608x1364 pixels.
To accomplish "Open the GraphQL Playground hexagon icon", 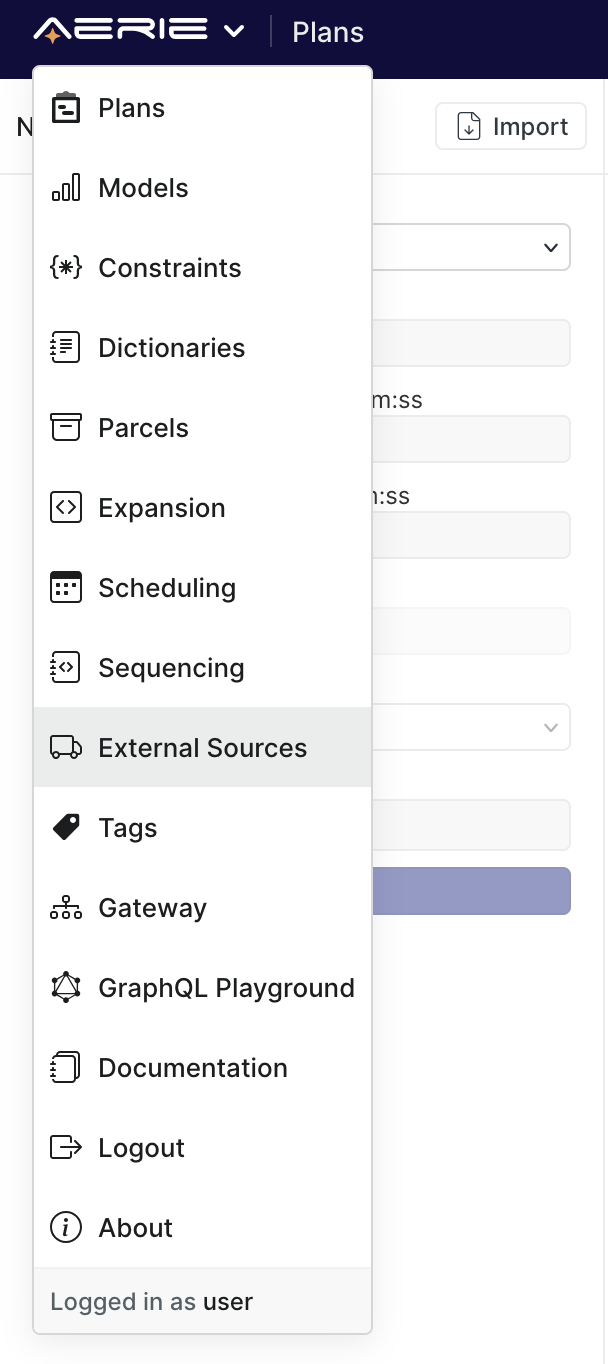I will (65, 987).
